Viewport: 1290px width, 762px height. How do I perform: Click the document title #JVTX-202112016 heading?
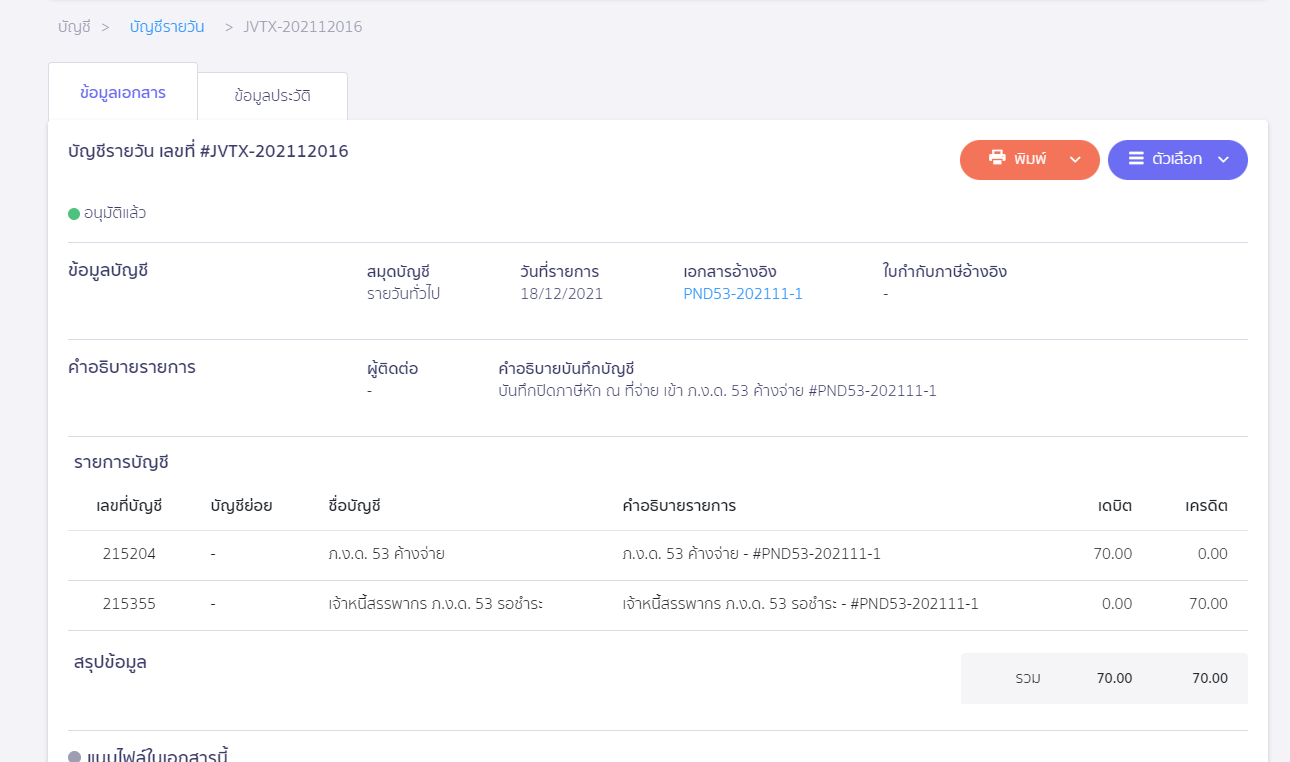[x=208, y=152]
